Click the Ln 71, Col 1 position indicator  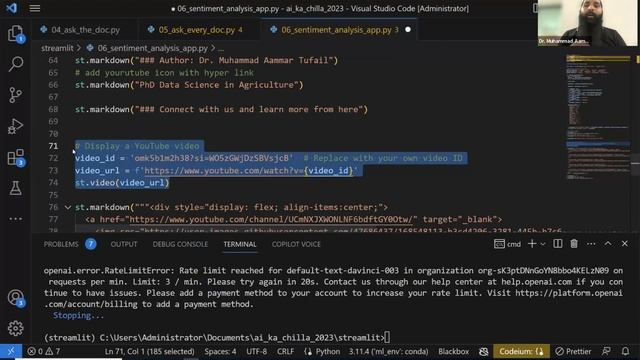coord(149,351)
